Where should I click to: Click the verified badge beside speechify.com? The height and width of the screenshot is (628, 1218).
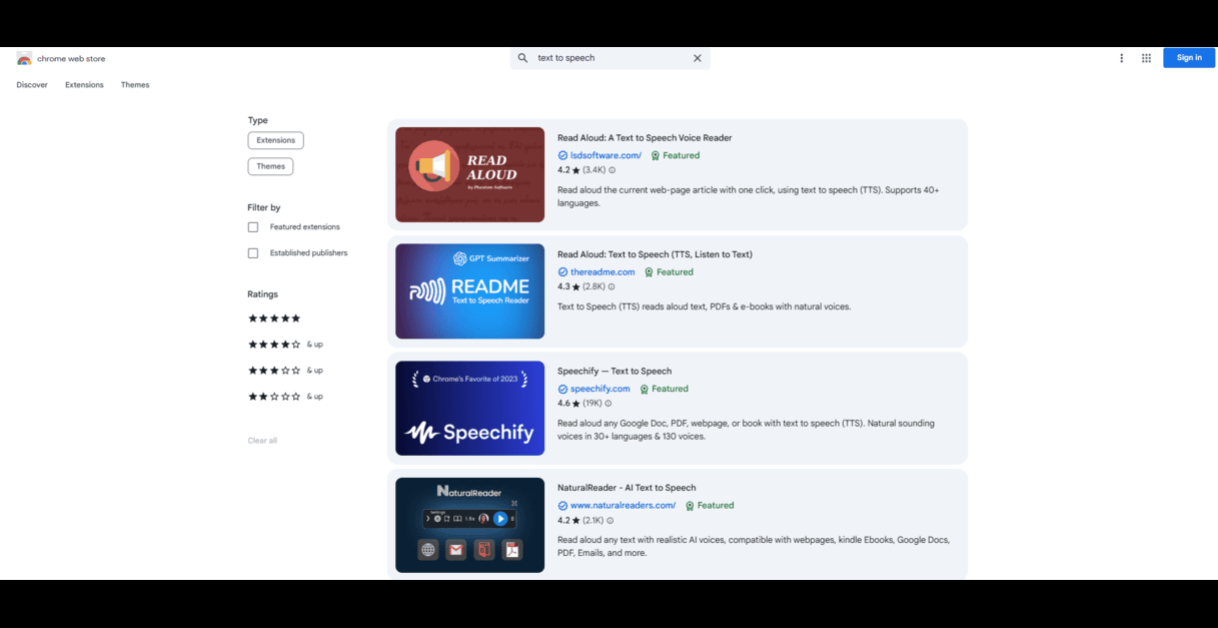tap(563, 389)
